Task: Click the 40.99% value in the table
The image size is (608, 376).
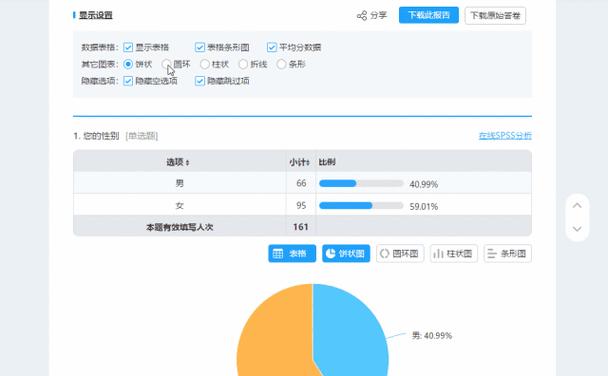Action: (424, 184)
